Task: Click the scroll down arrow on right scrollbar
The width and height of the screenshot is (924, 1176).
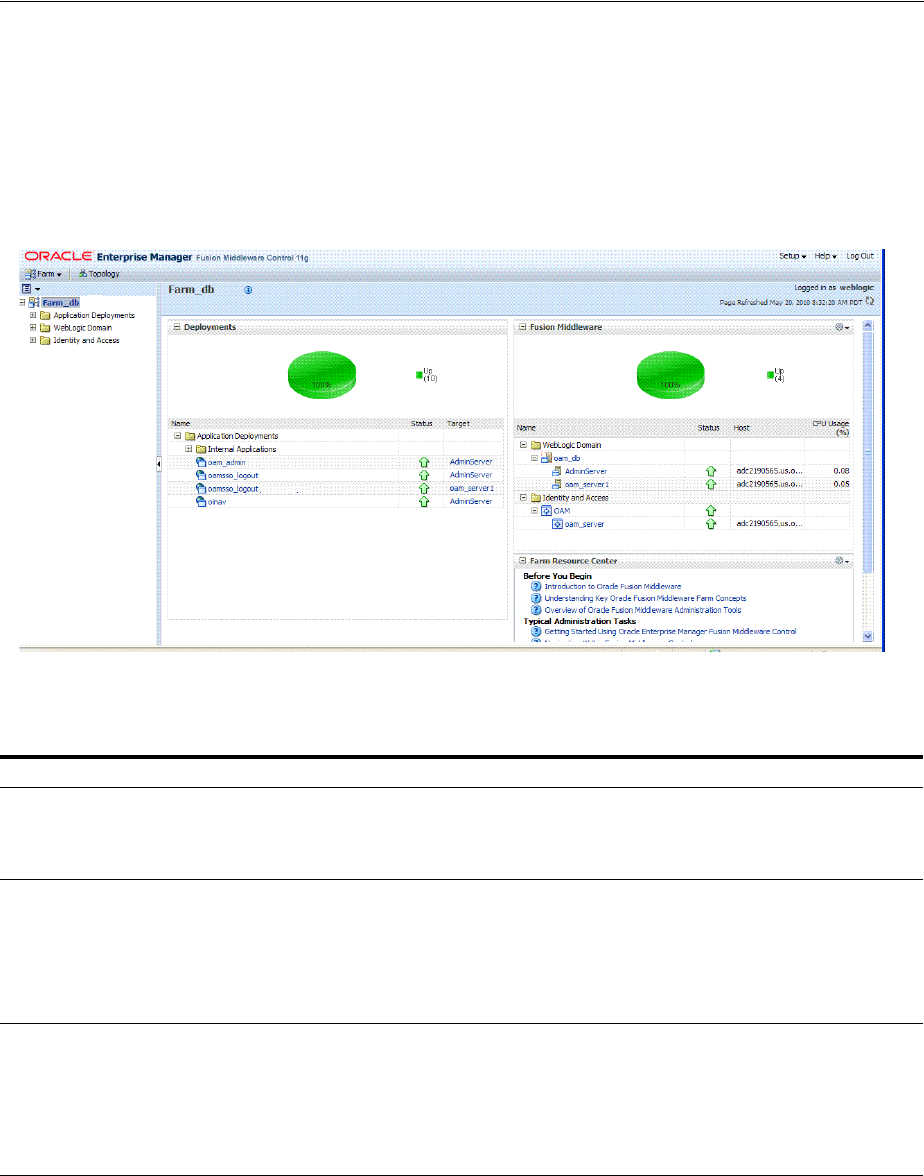Action: [x=868, y=636]
